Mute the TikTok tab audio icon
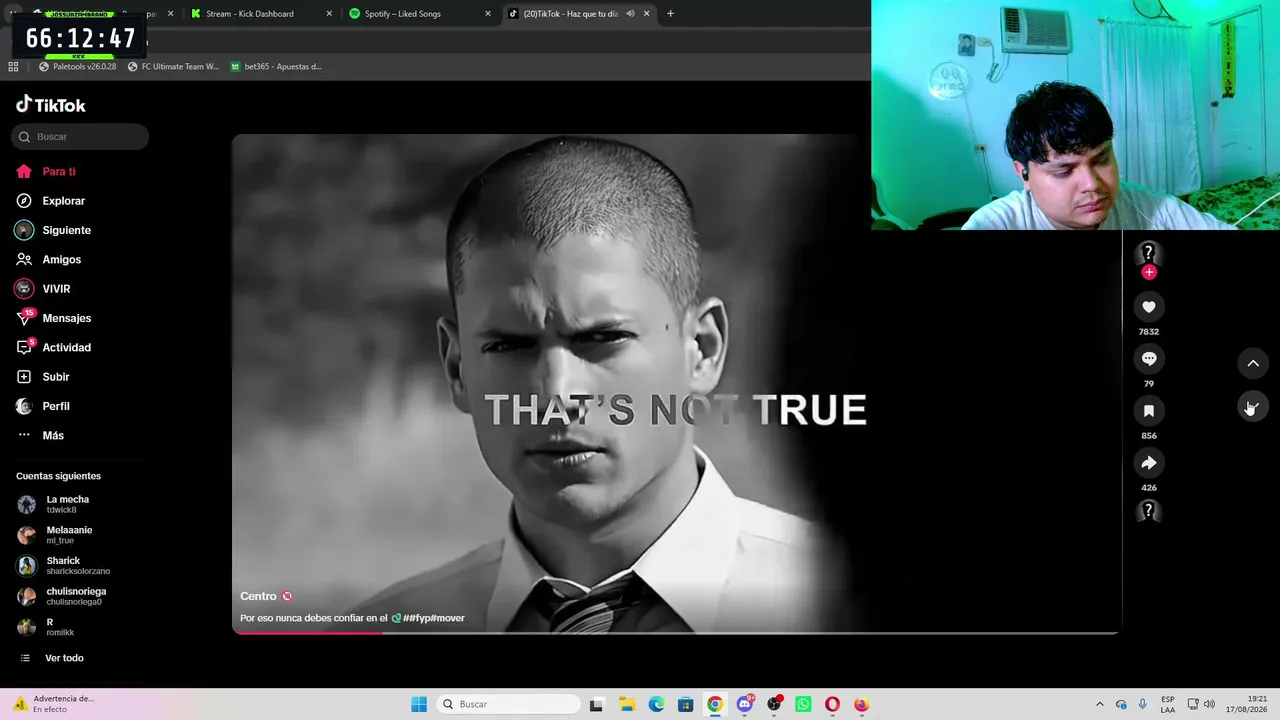Image resolution: width=1280 pixels, height=720 pixels. coord(630,14)
